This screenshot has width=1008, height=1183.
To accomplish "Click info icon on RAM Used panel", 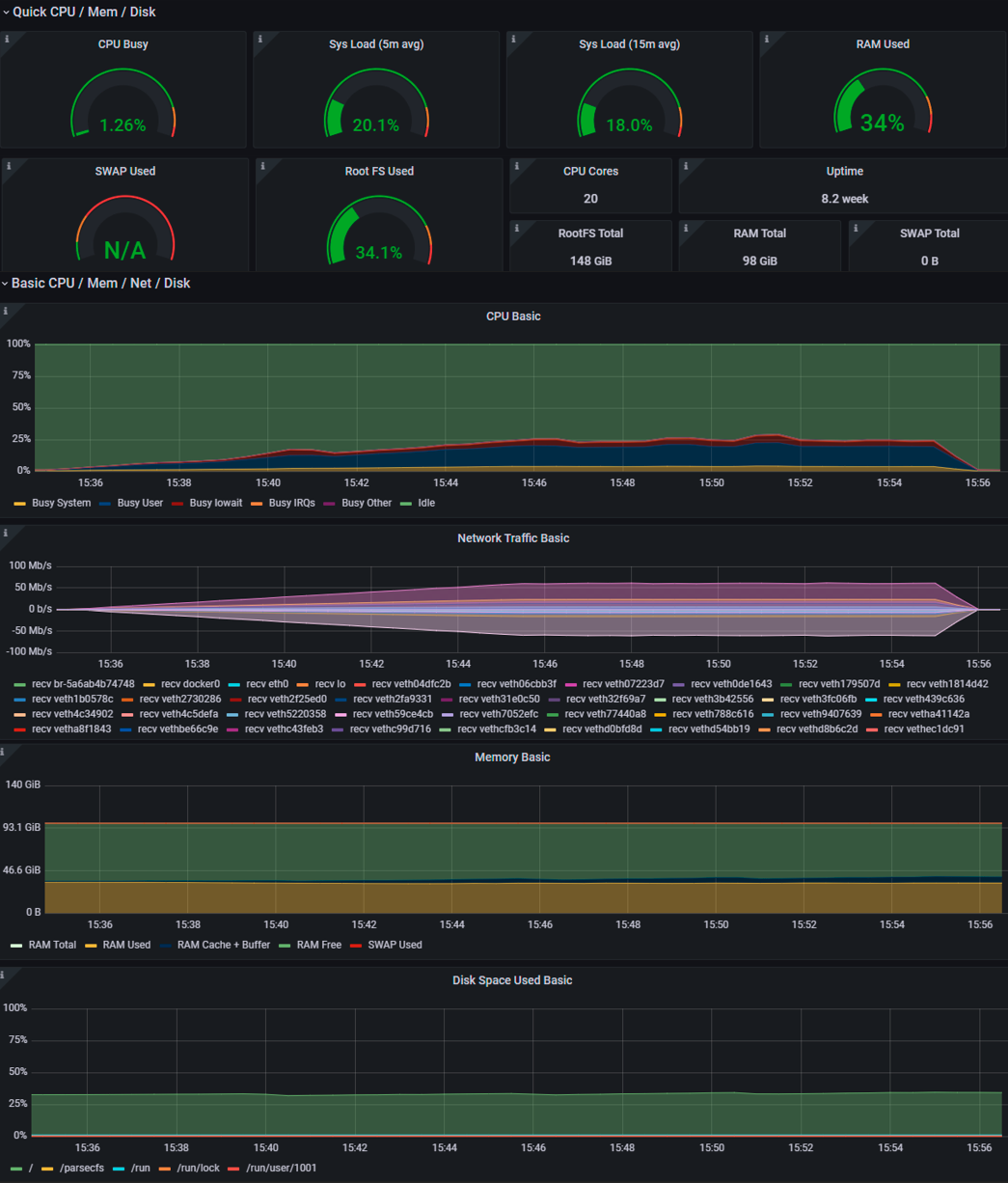I will pos(767,40).
